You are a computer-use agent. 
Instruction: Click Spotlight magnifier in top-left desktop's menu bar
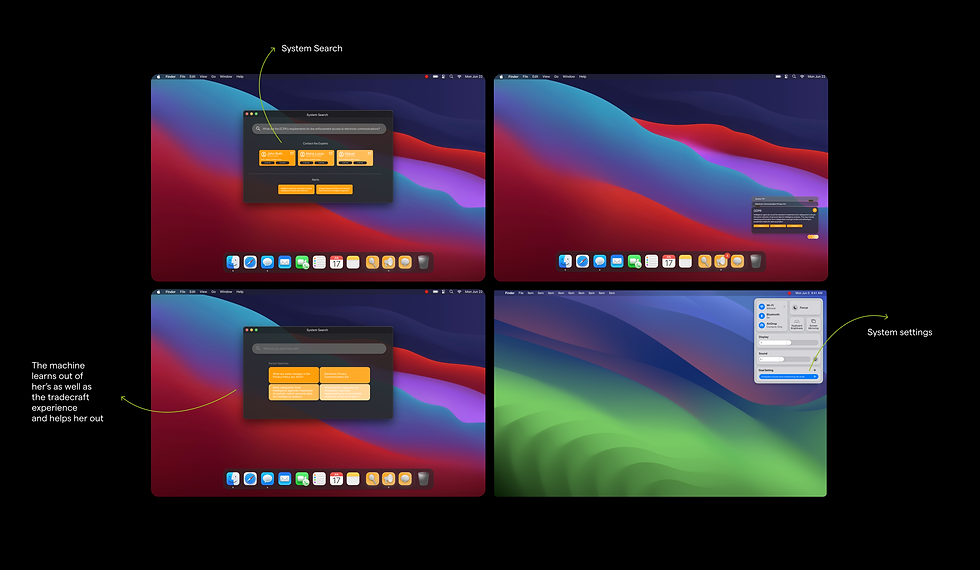451,77
